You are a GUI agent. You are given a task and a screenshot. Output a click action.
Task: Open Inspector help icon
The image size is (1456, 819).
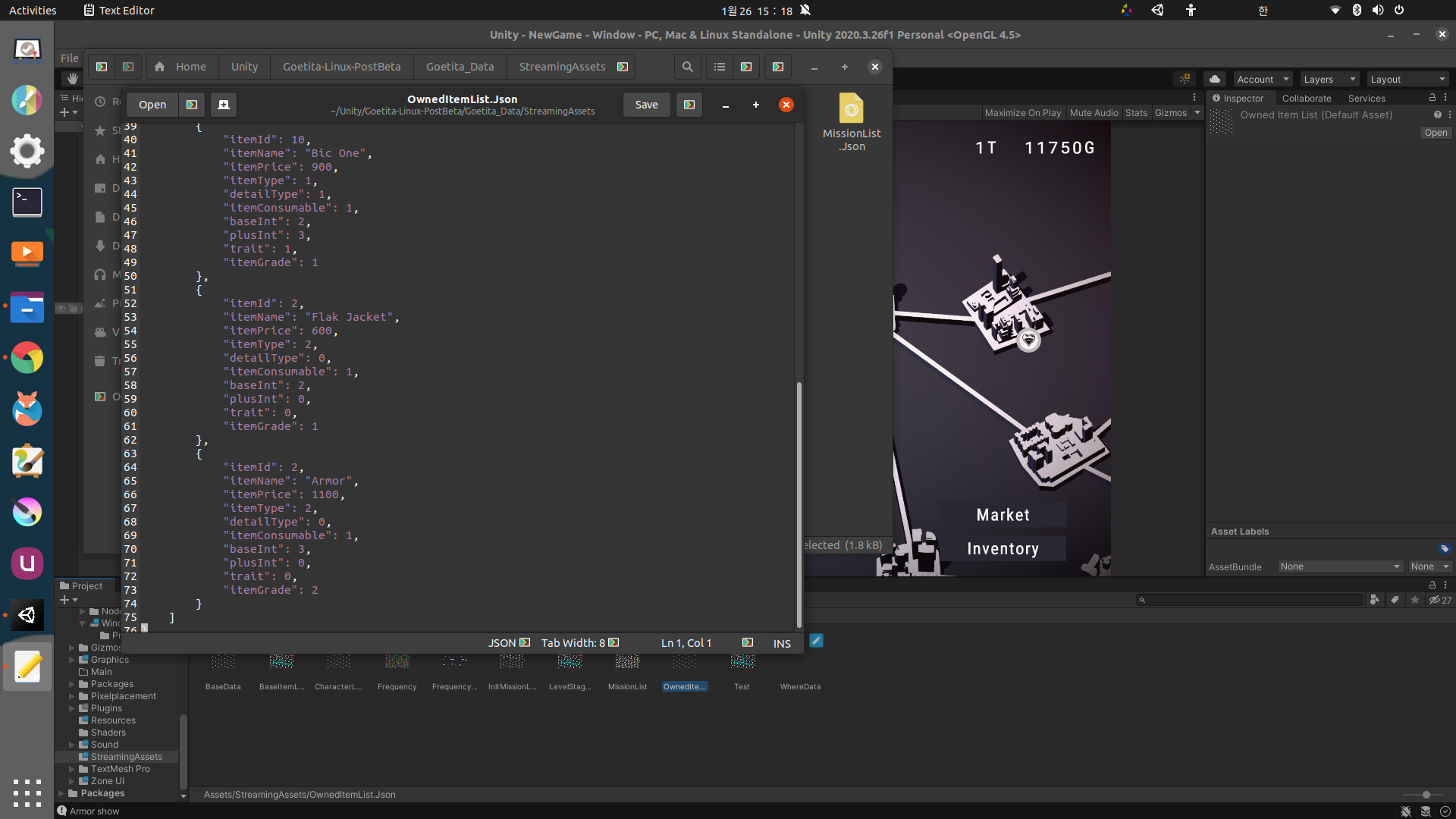tap(1437, 115)
